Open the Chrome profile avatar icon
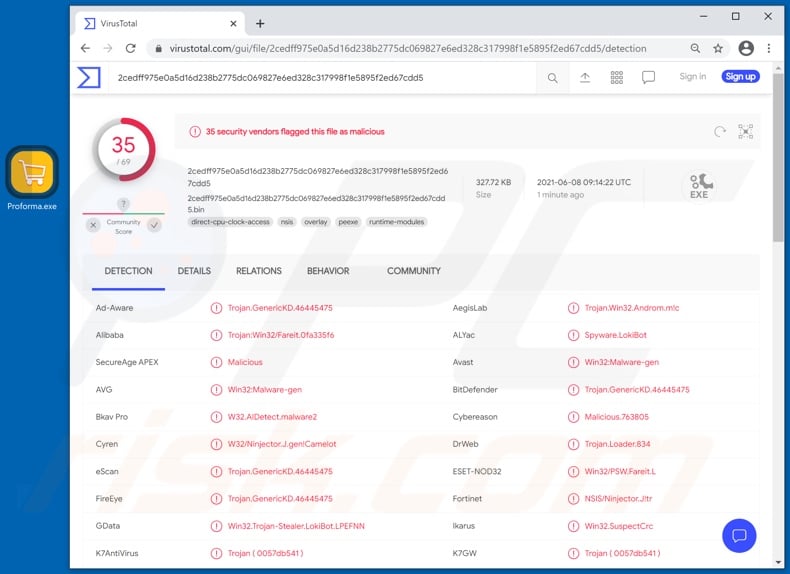Screen dimensions: 790x574 746,48
